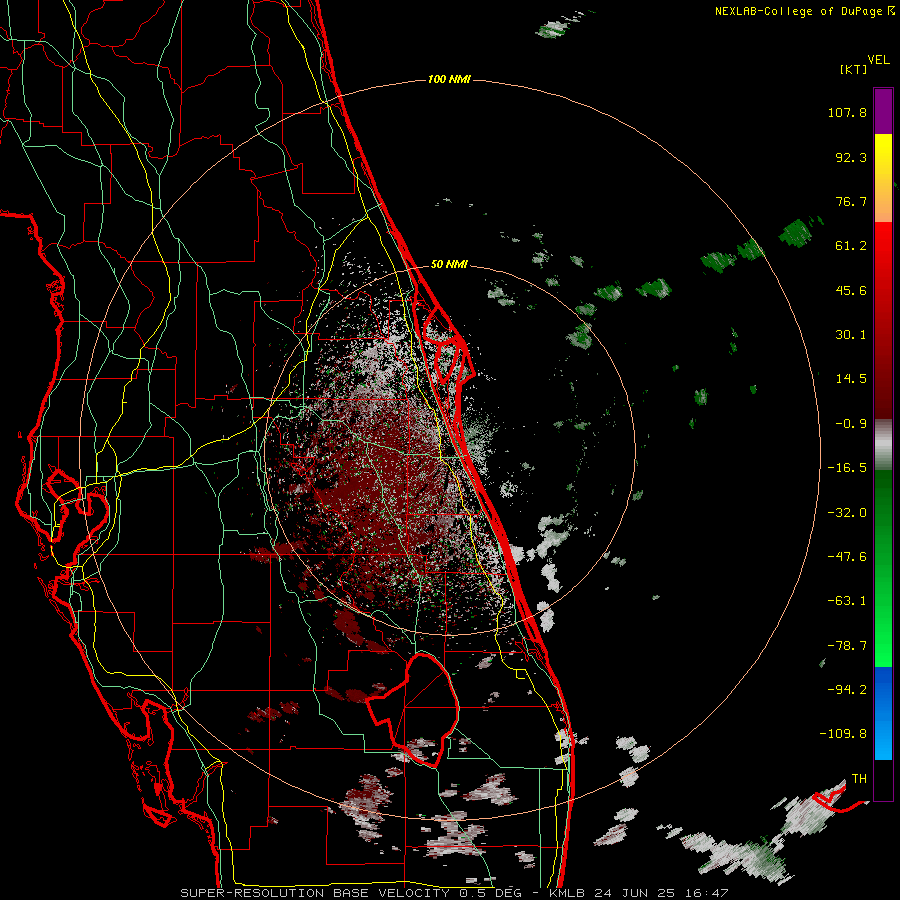900x900 pixels.
Task: Click the TH label on the legend
Action: [859, 779]
